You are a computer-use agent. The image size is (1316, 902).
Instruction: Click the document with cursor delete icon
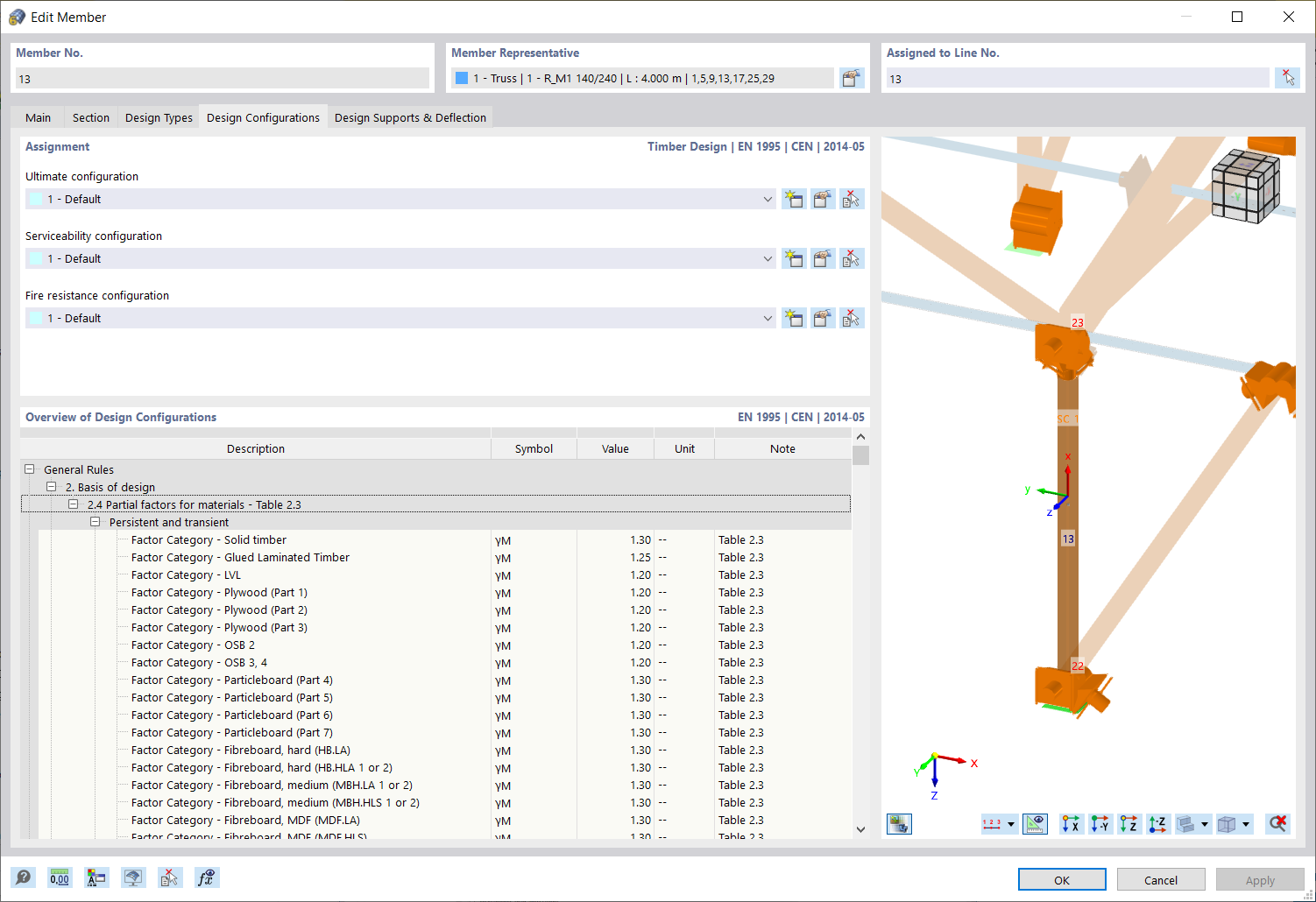(170, 877)
